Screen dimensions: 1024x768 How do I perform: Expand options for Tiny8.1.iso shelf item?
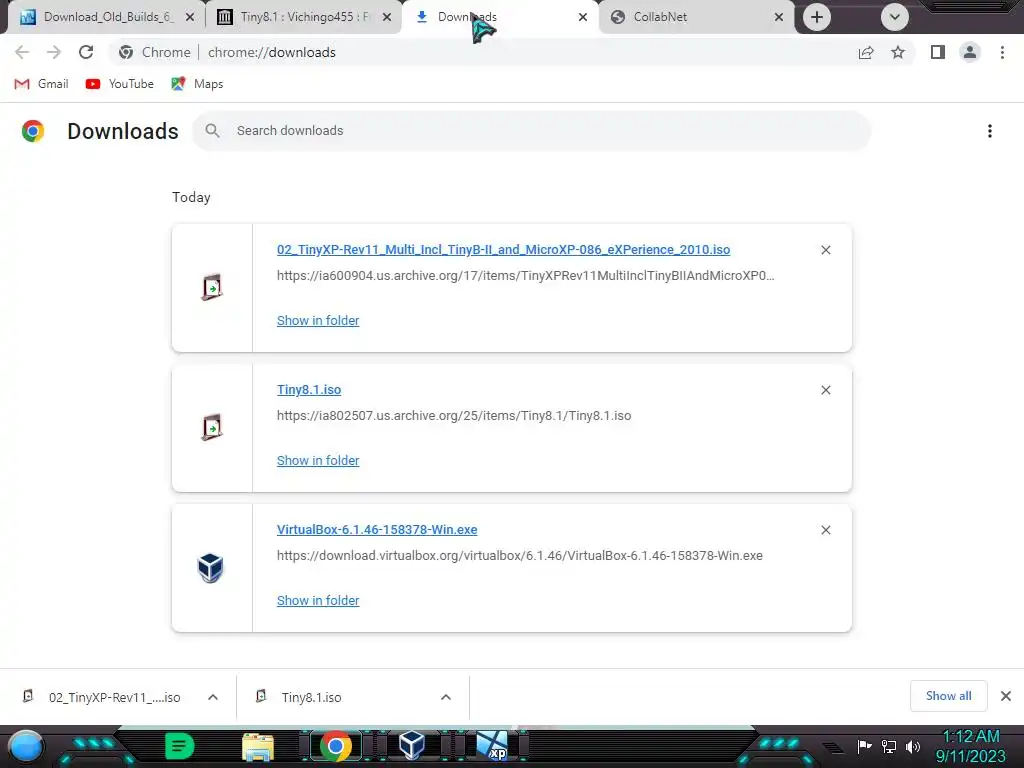coord(445,697)
